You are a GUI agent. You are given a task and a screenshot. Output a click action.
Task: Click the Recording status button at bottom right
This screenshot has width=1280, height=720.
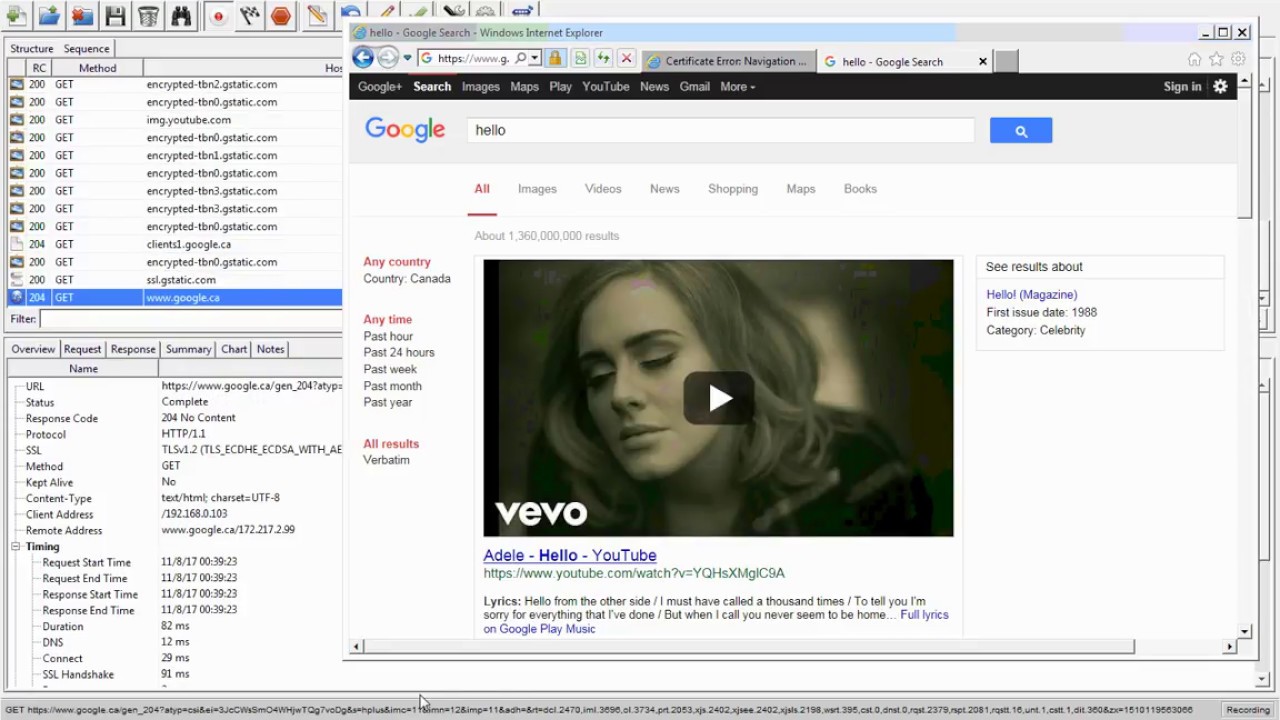[x=1248, y=710]
